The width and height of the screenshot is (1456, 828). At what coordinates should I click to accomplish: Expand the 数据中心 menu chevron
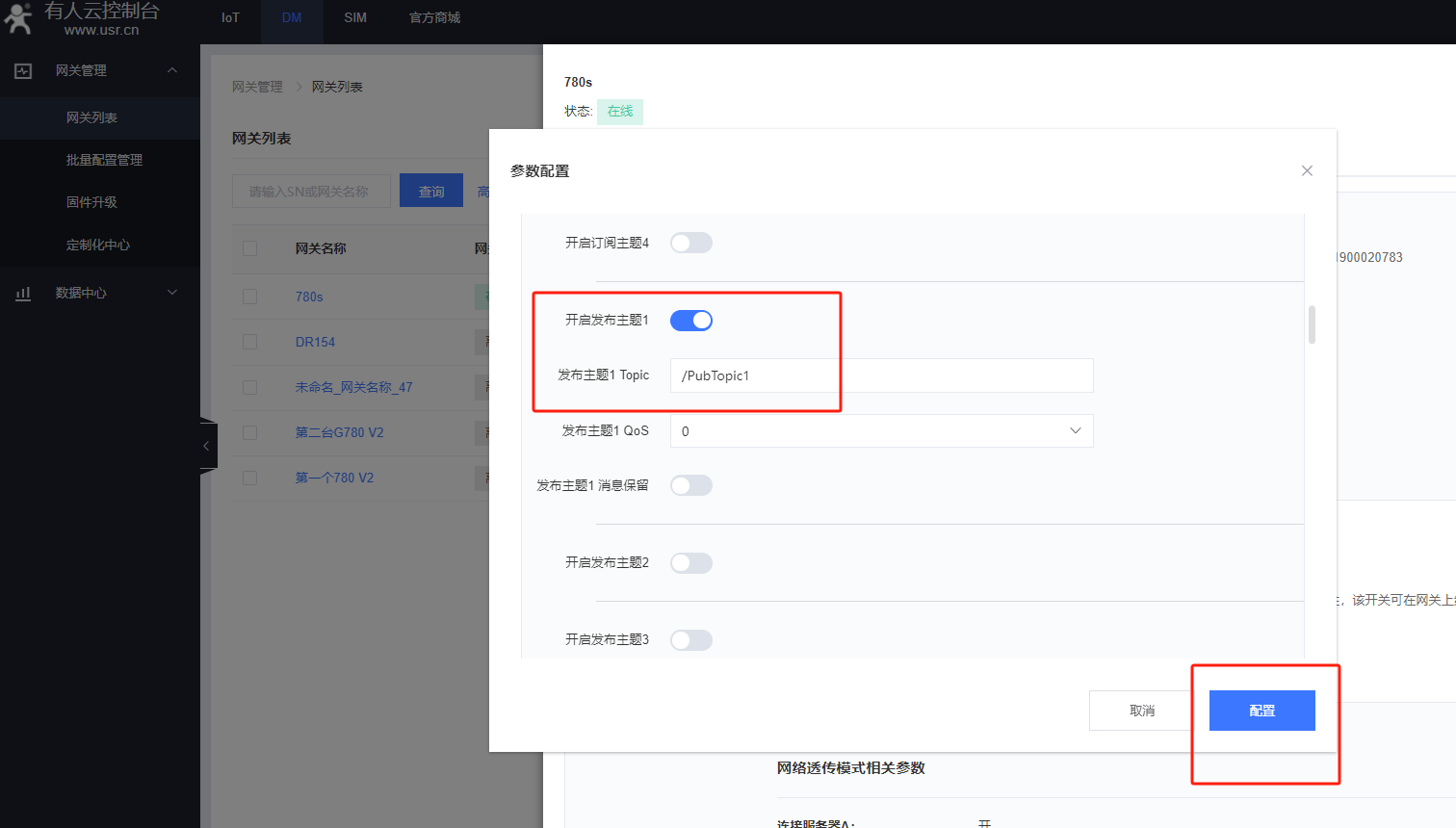pyautogui.click(x=172, y=293)
